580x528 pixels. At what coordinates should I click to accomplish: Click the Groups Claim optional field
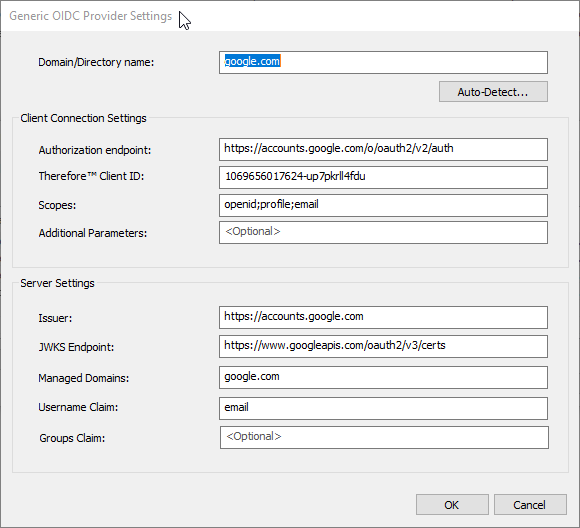pyautogui.click(x=384, y=437)
